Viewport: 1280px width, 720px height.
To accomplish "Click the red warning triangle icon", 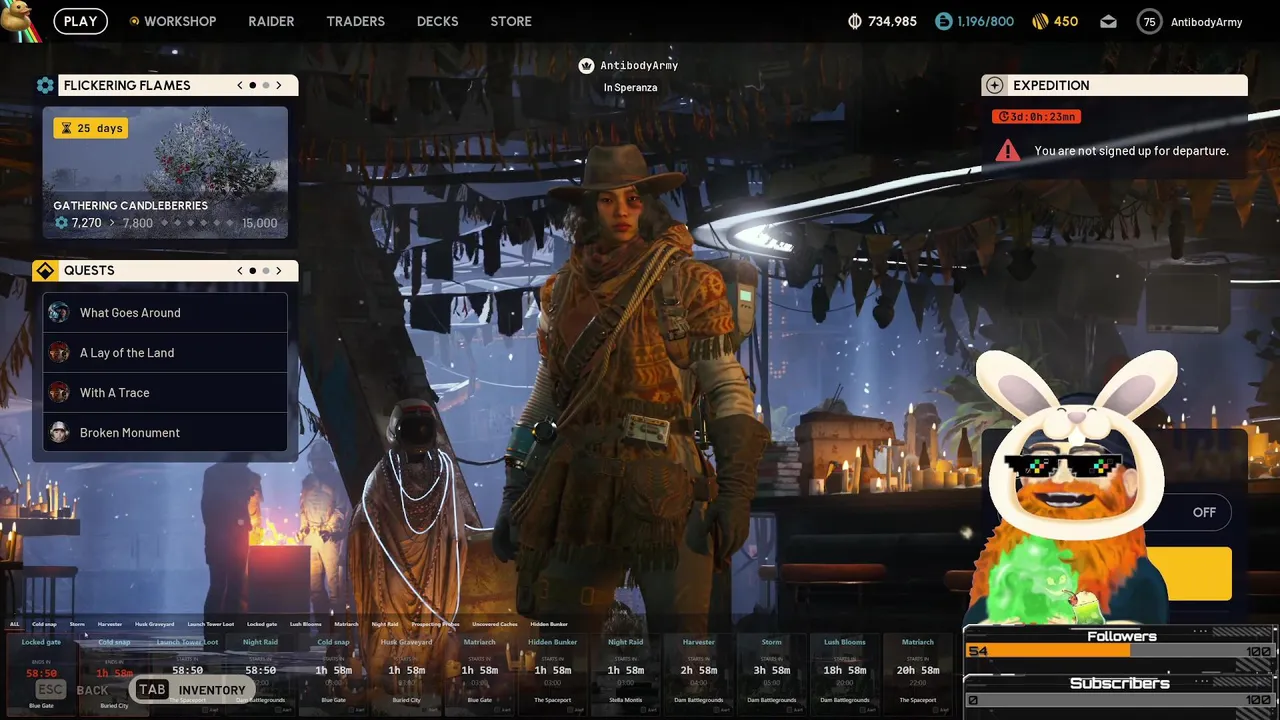I will (x=1008, y=150).
